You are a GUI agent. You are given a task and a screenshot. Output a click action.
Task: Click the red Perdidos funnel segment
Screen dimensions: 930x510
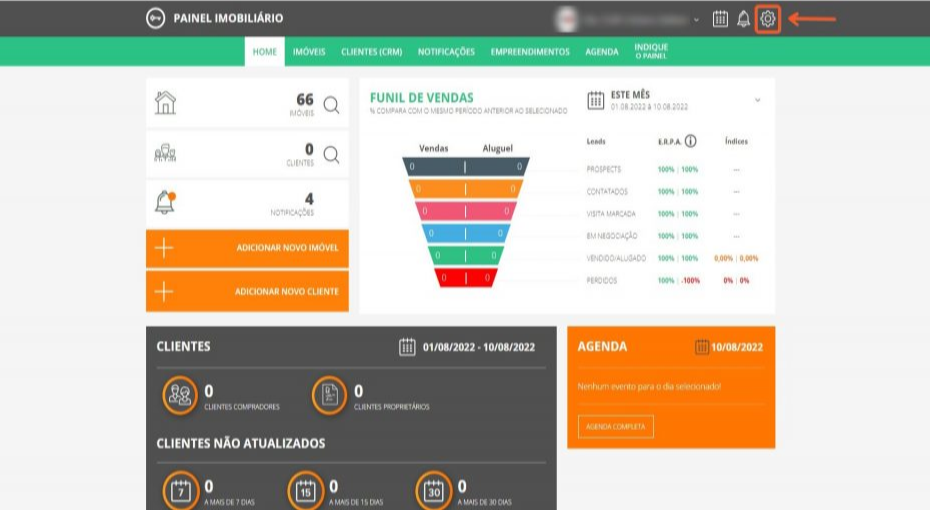tap(466, 278)
